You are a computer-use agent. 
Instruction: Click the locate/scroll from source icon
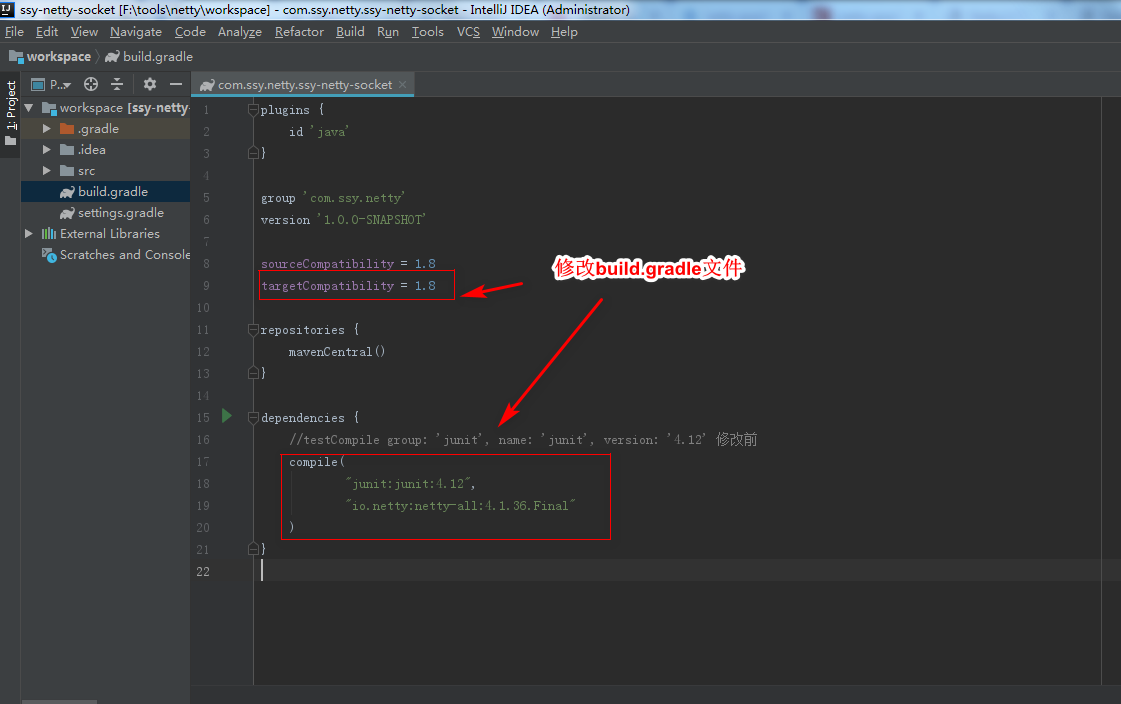(x=91, y=84)
